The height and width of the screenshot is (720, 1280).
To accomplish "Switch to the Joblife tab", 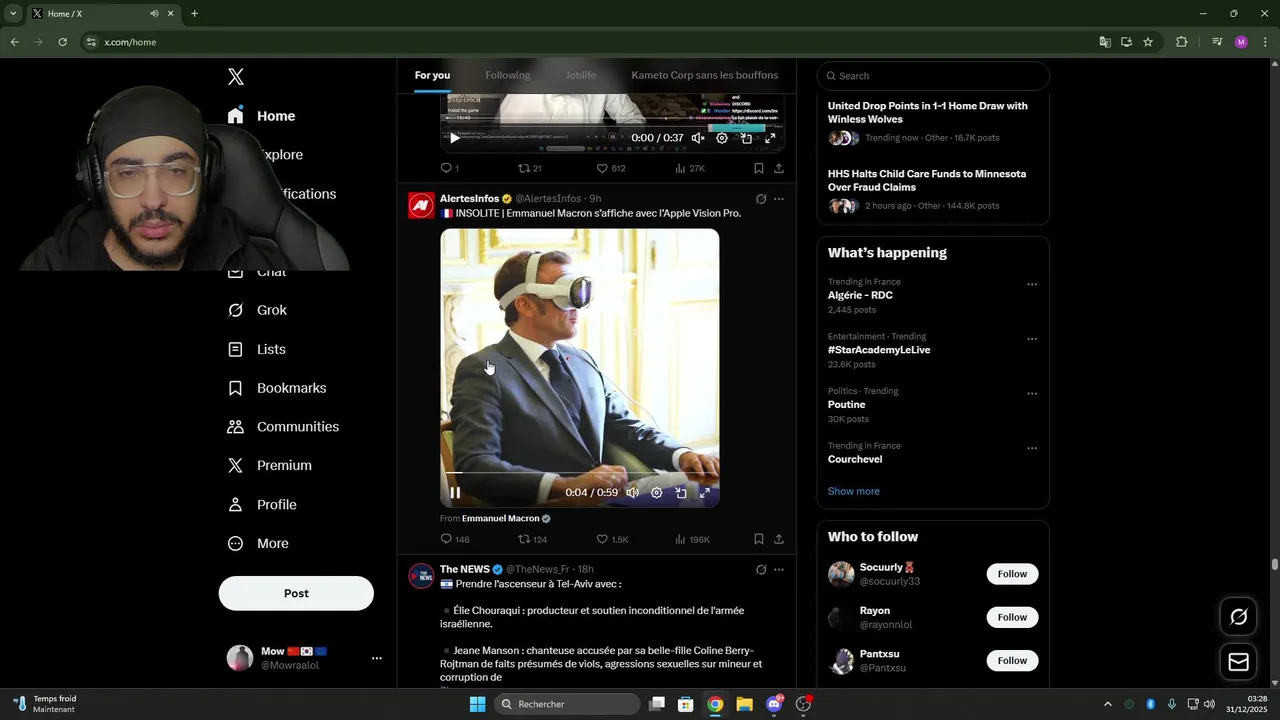I will click(581, 75).
